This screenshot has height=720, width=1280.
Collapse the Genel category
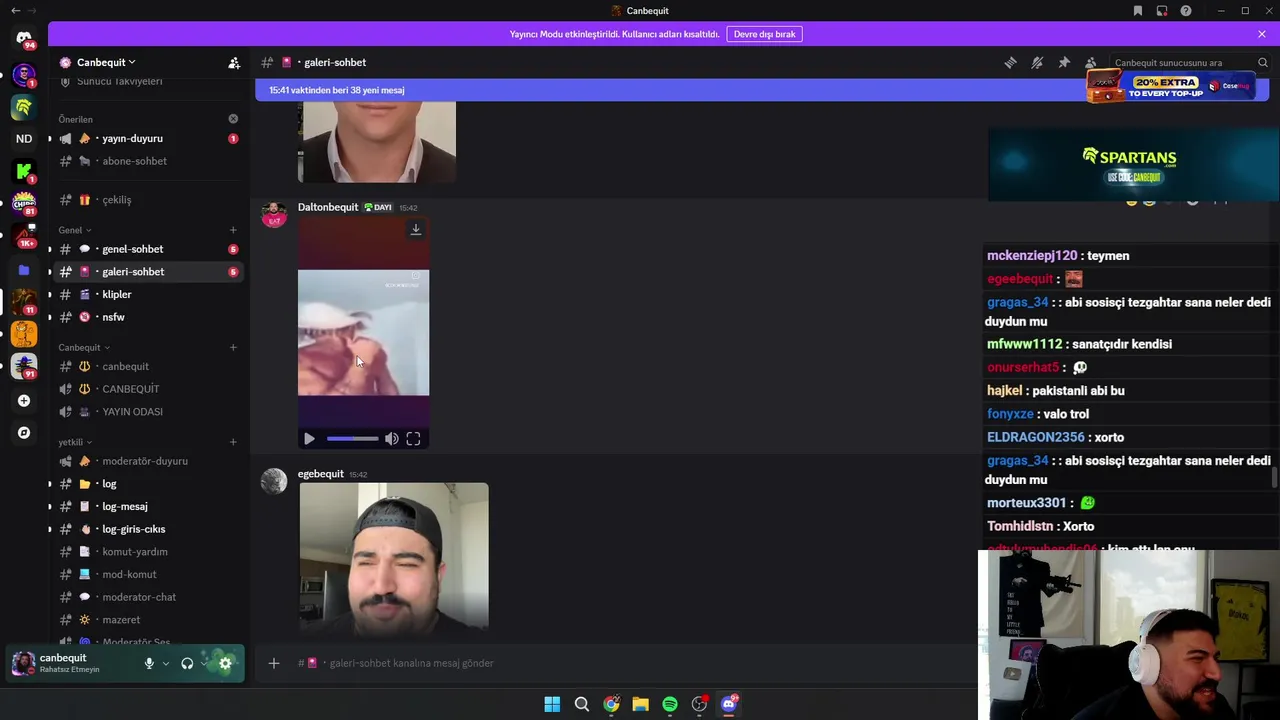[74, 230]
